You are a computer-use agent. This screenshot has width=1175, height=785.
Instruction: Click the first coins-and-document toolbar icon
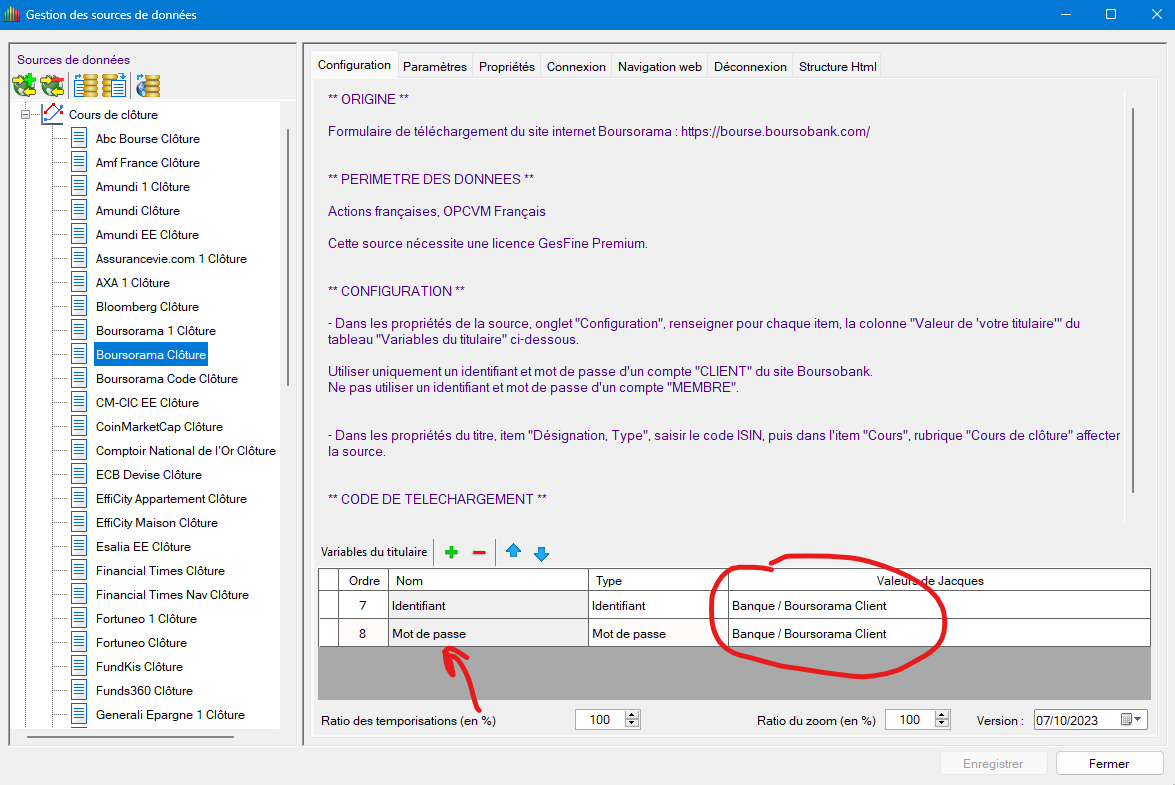click(86, 86)
